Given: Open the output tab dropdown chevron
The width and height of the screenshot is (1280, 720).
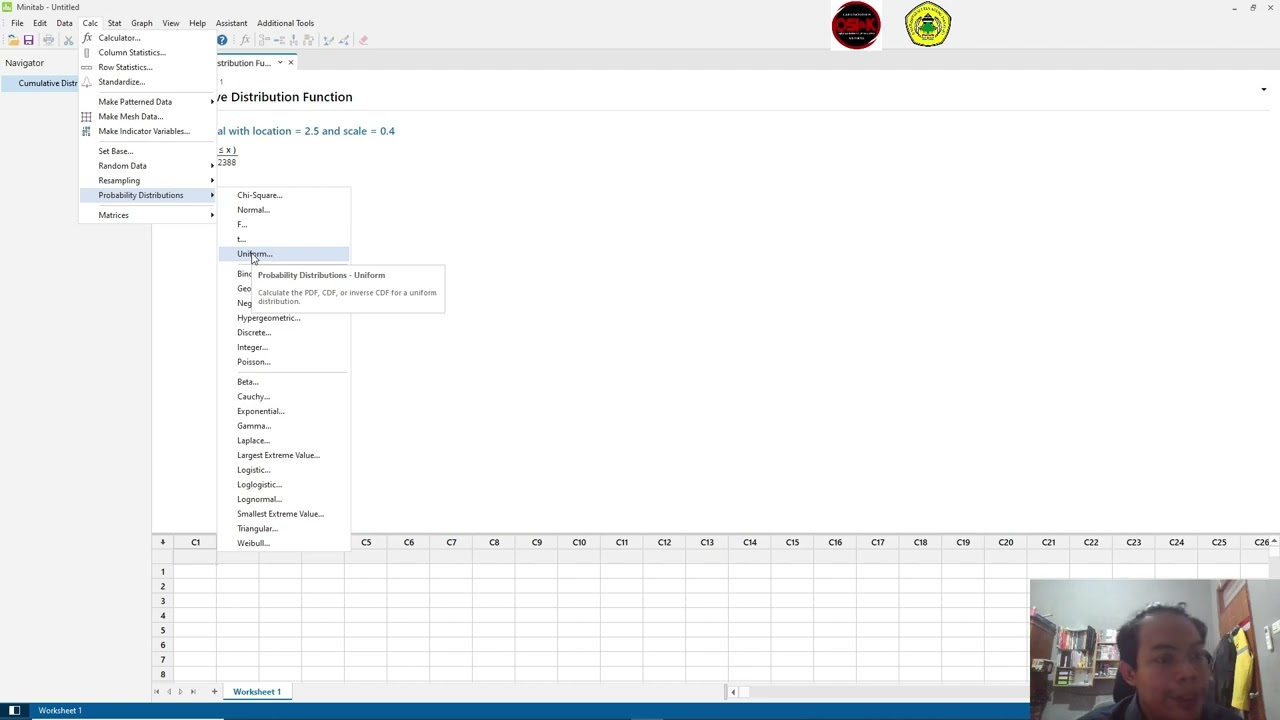Looking at the screenshot, I should [x=280, y=63].
